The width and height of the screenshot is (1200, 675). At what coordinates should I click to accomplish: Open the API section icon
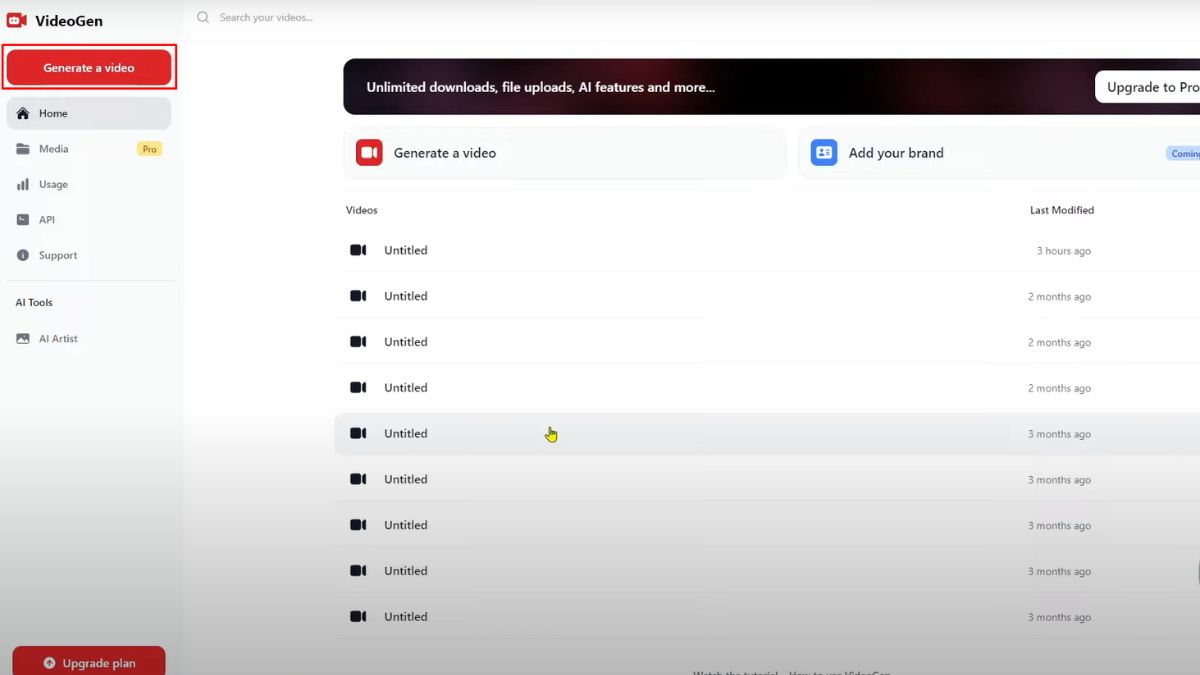pyautogui.click(x=25, y=219)
